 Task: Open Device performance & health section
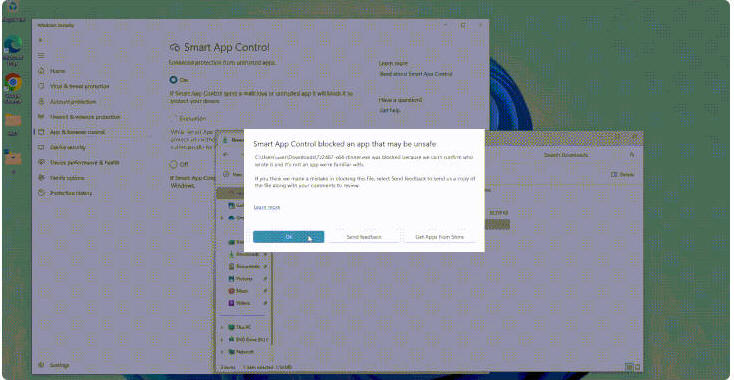[79, 162]
